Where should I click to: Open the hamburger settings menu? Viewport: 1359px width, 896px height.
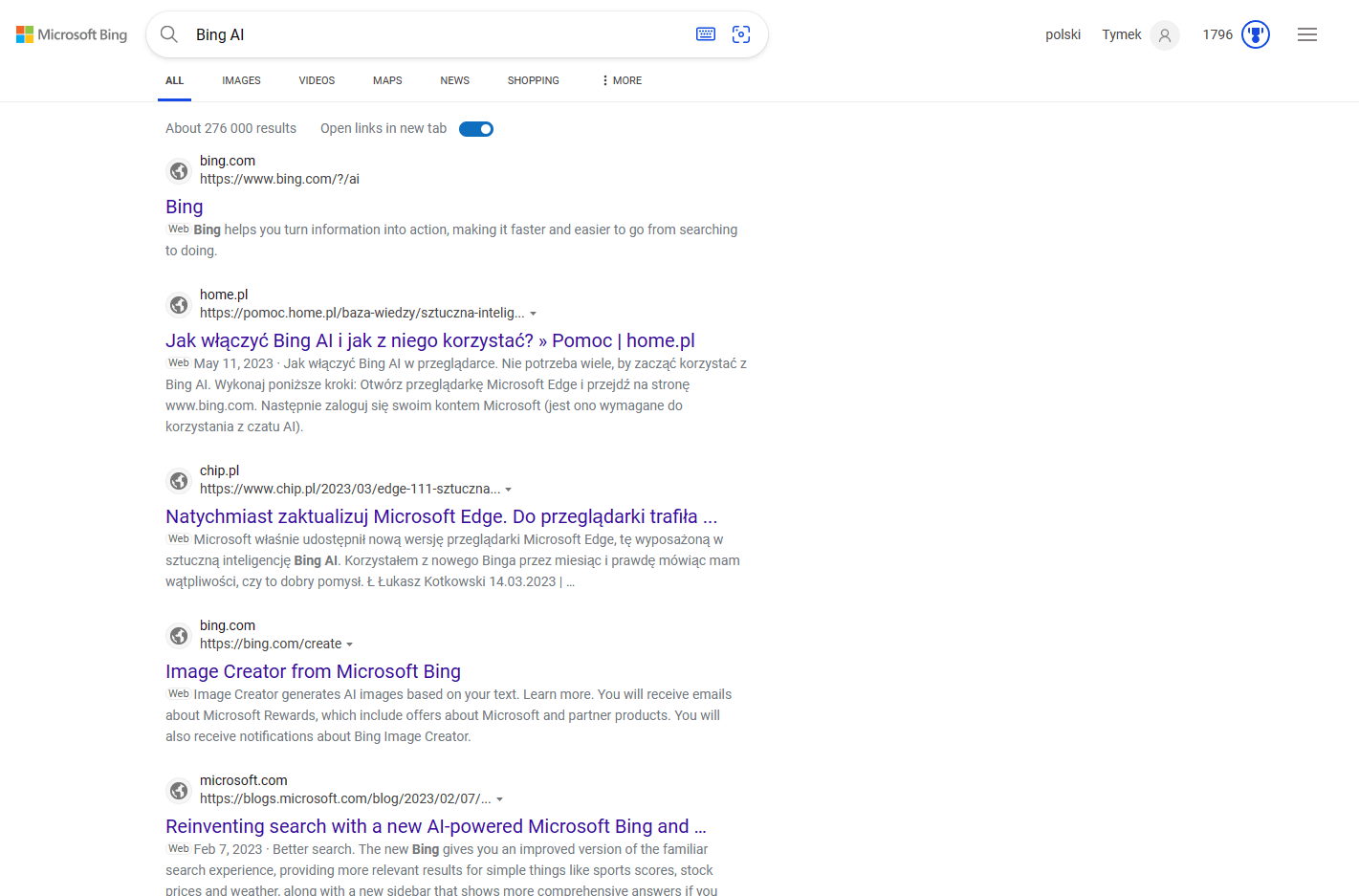pyautogui.click(x=1307, y=34)
